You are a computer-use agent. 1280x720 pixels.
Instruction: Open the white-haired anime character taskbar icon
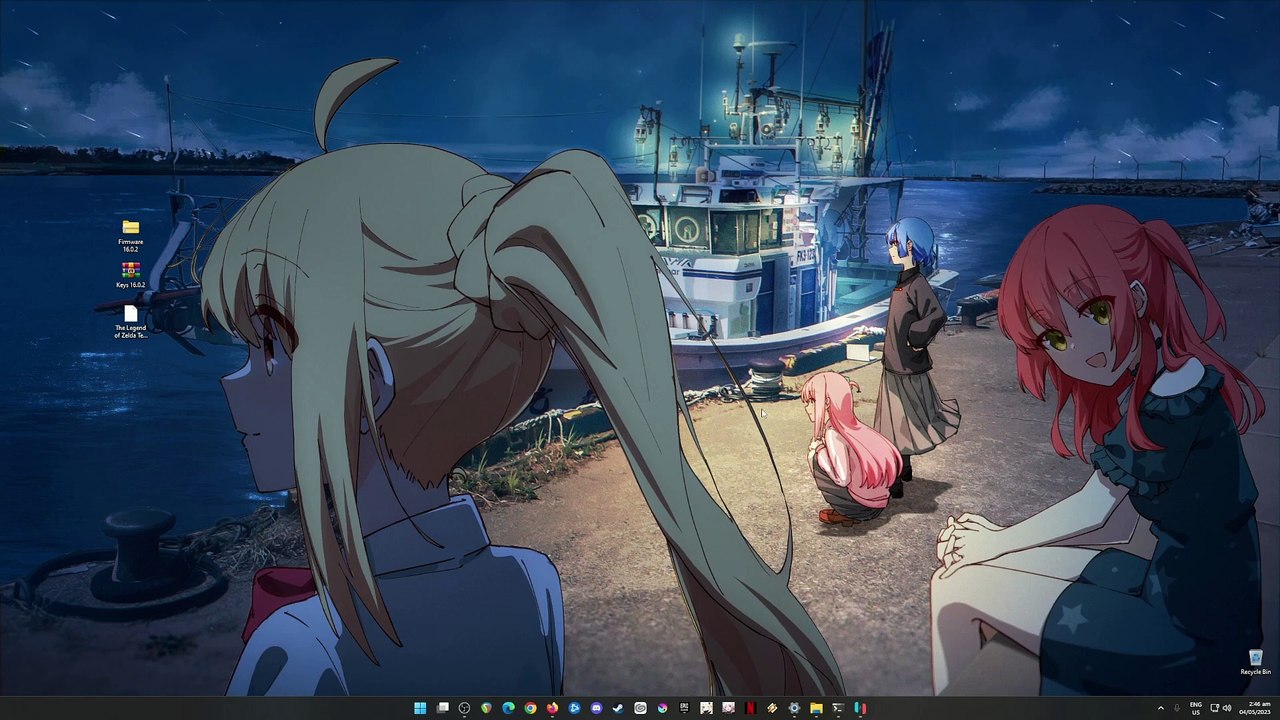coord(706,708)
